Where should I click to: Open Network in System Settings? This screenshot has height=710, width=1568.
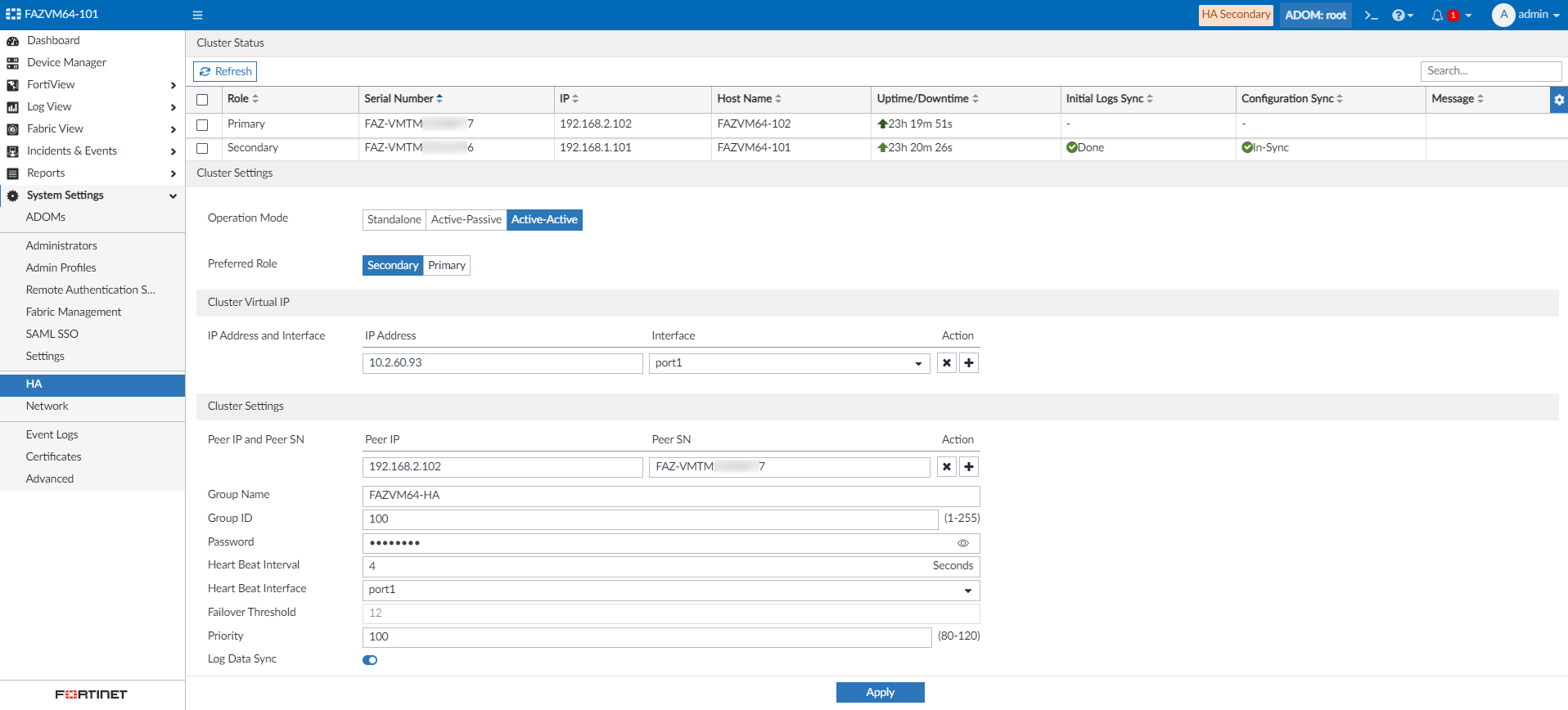[47, 407]
